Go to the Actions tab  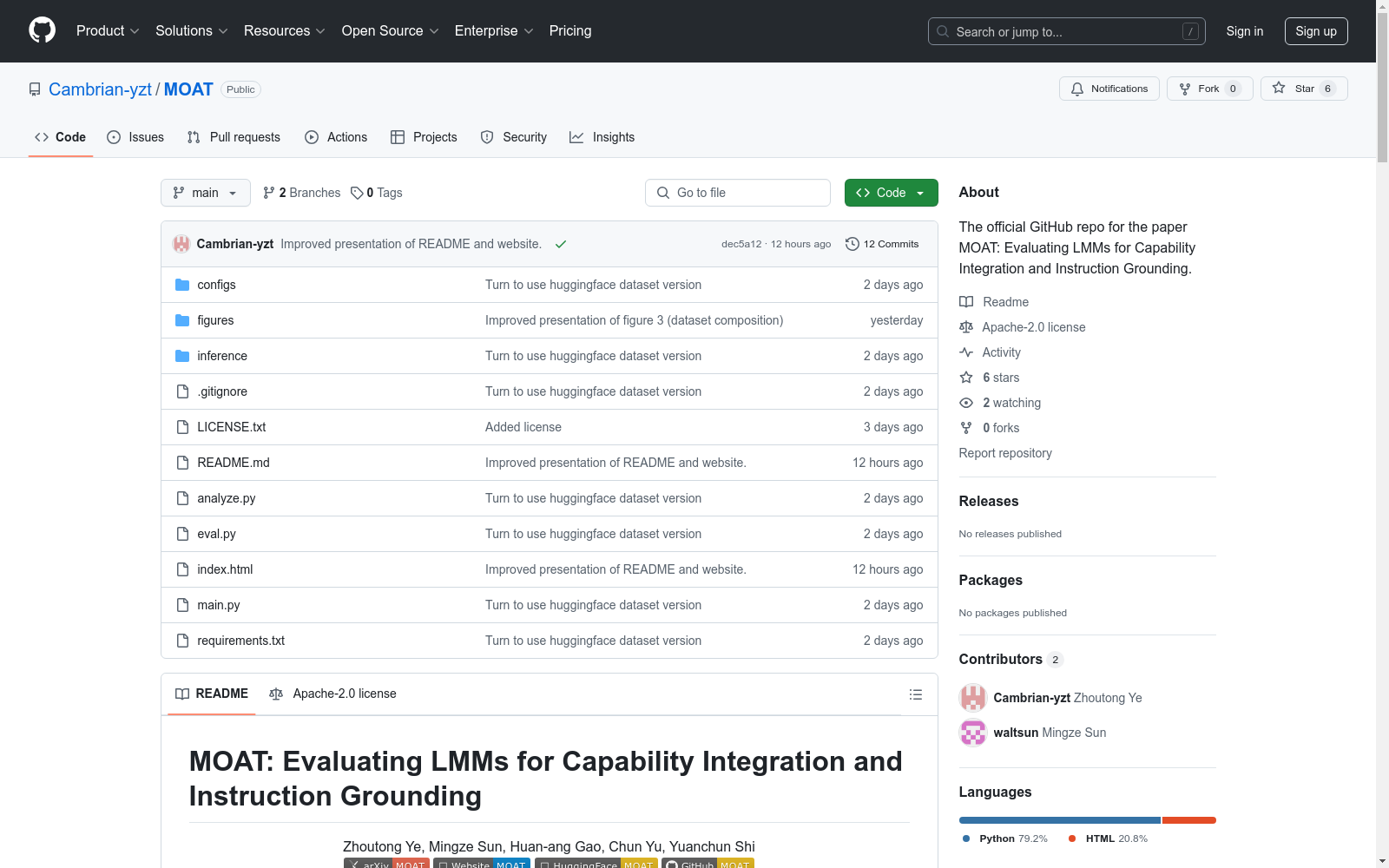point(336,137)
